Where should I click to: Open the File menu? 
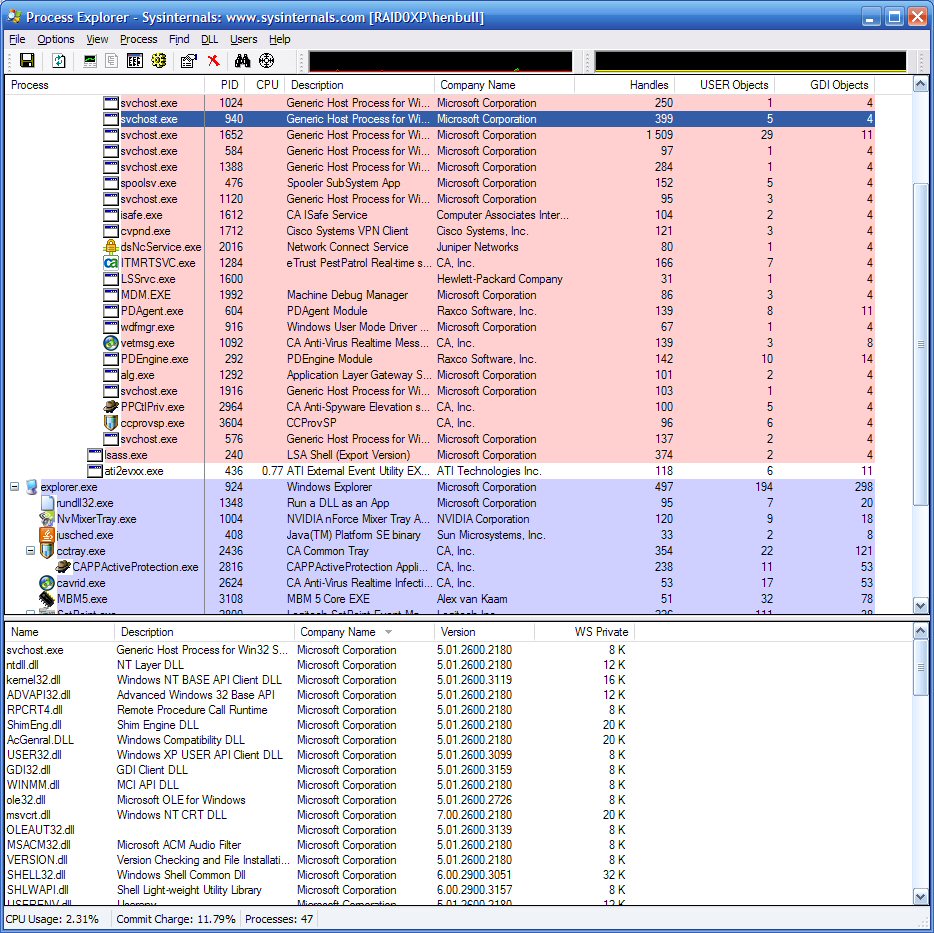point(17,39)
